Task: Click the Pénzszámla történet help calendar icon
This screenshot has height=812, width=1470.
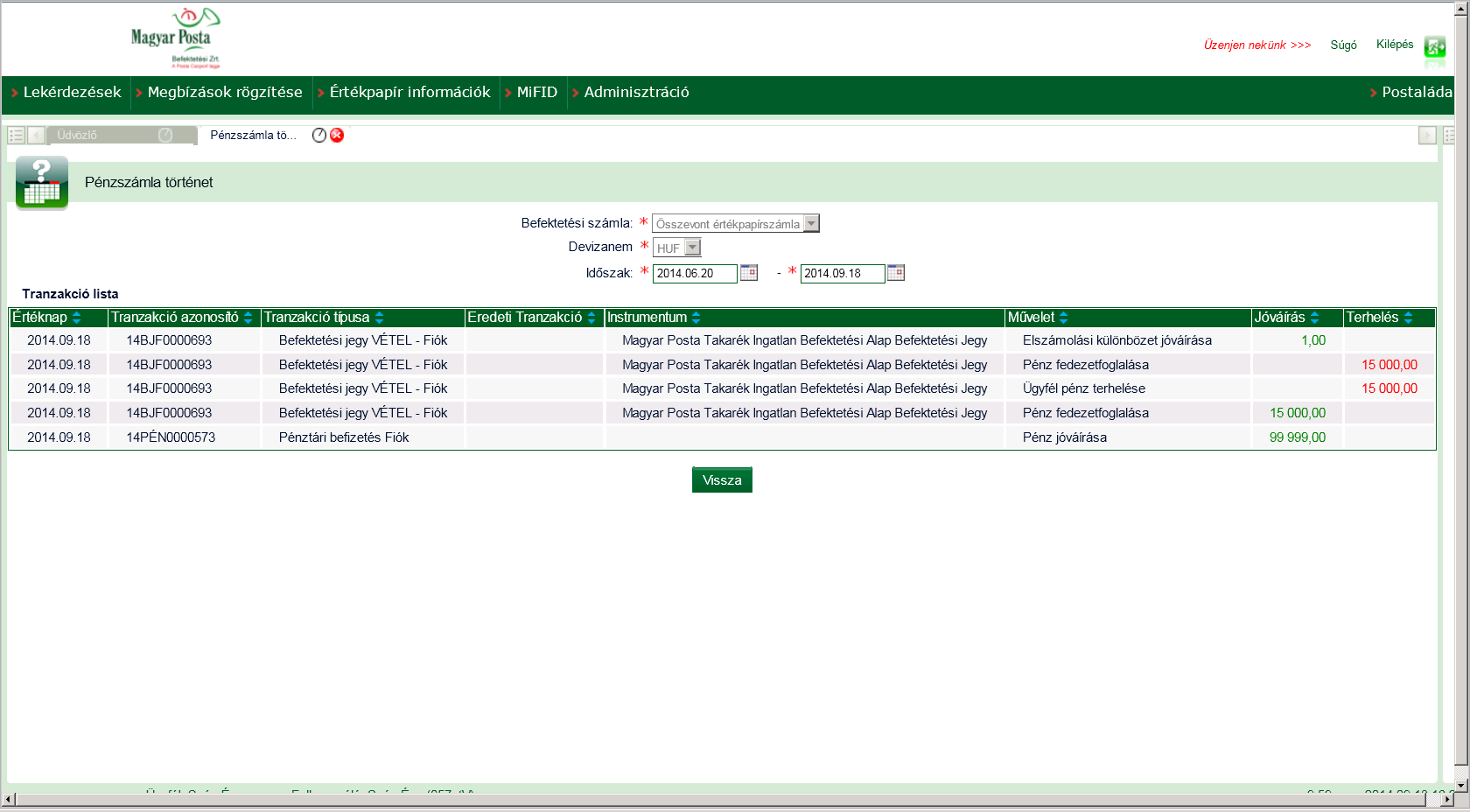Action: pyautogui.click(x=42, y=182)
